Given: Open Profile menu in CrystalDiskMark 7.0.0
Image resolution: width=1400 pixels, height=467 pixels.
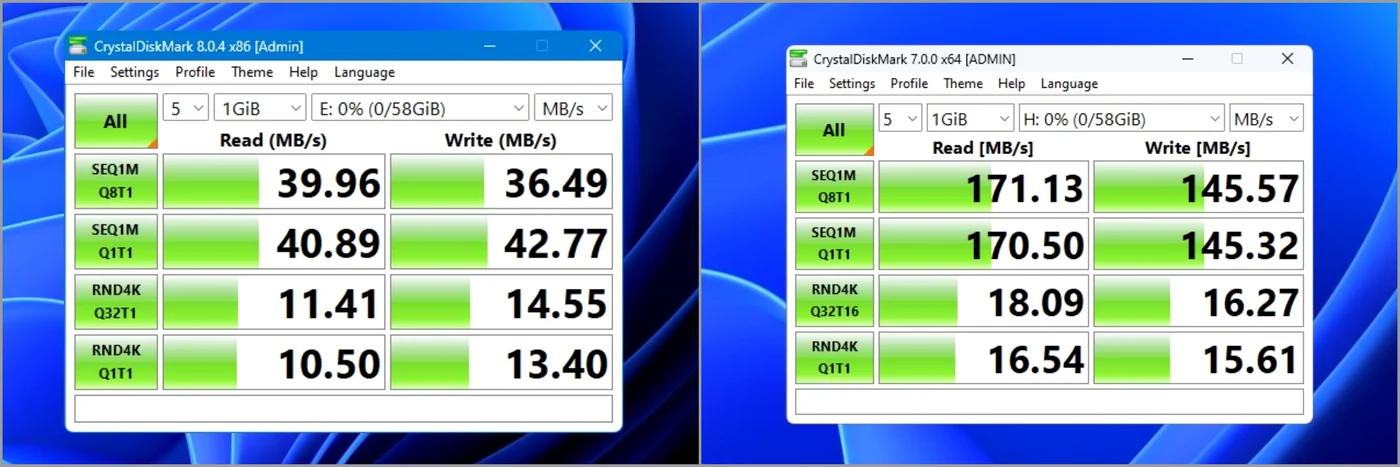Looking at the screenshot, I should [x=909, y=84].
